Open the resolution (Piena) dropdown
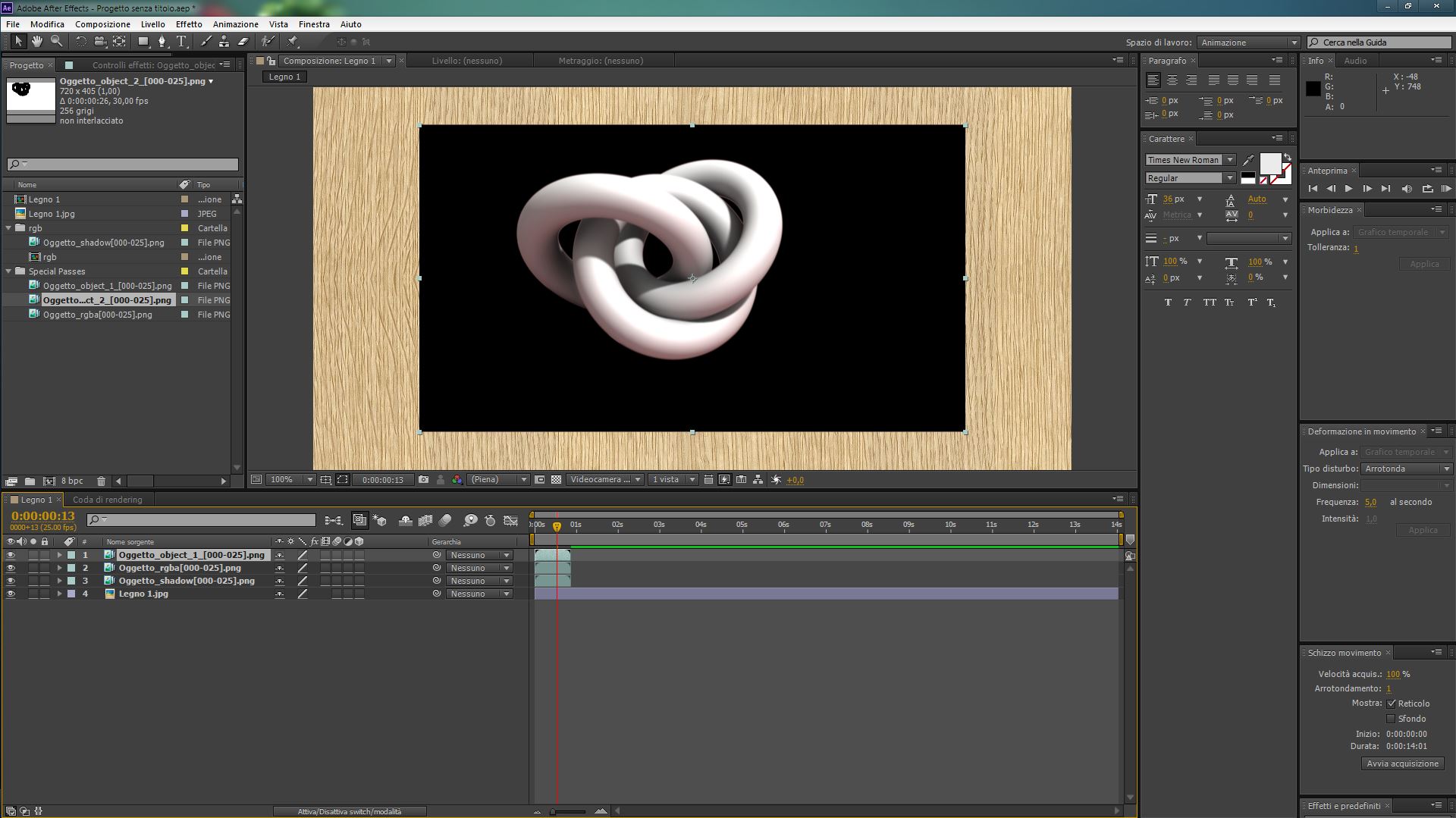Viewport: 1456px width, 818px height. tap(498, 480)
